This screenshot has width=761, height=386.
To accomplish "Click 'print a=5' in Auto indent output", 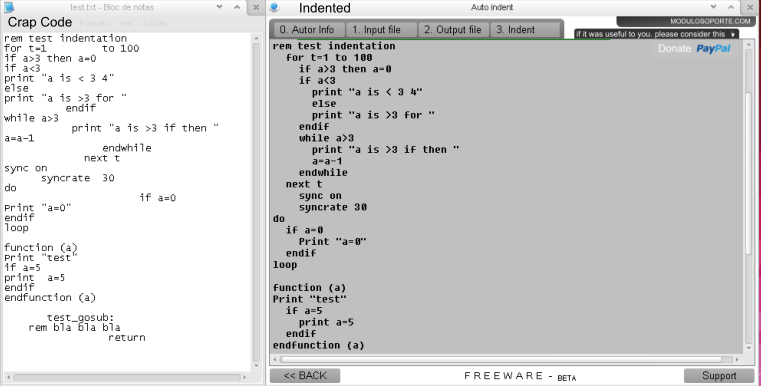I will pos(326,322).
